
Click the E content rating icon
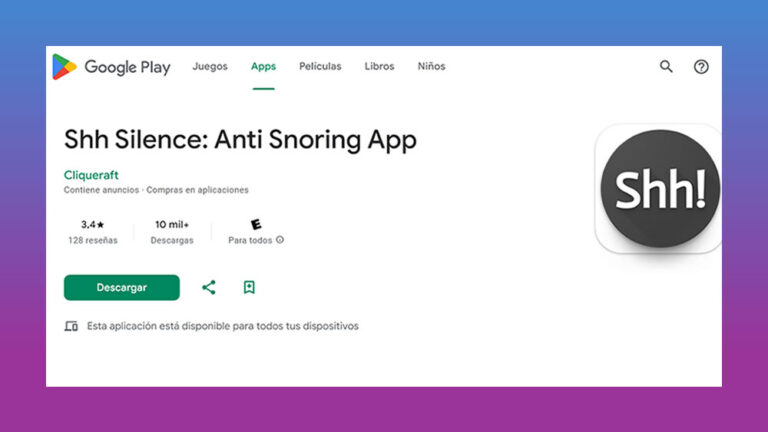coord(256,224)
